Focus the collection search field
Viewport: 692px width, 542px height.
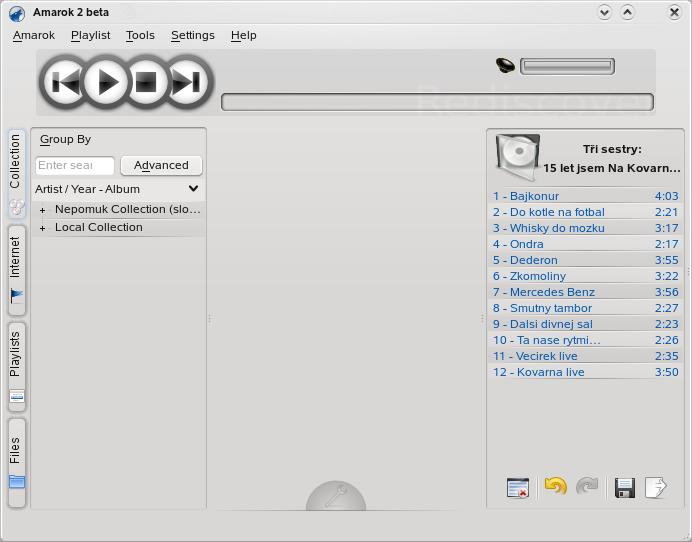[x=75, y=166]
